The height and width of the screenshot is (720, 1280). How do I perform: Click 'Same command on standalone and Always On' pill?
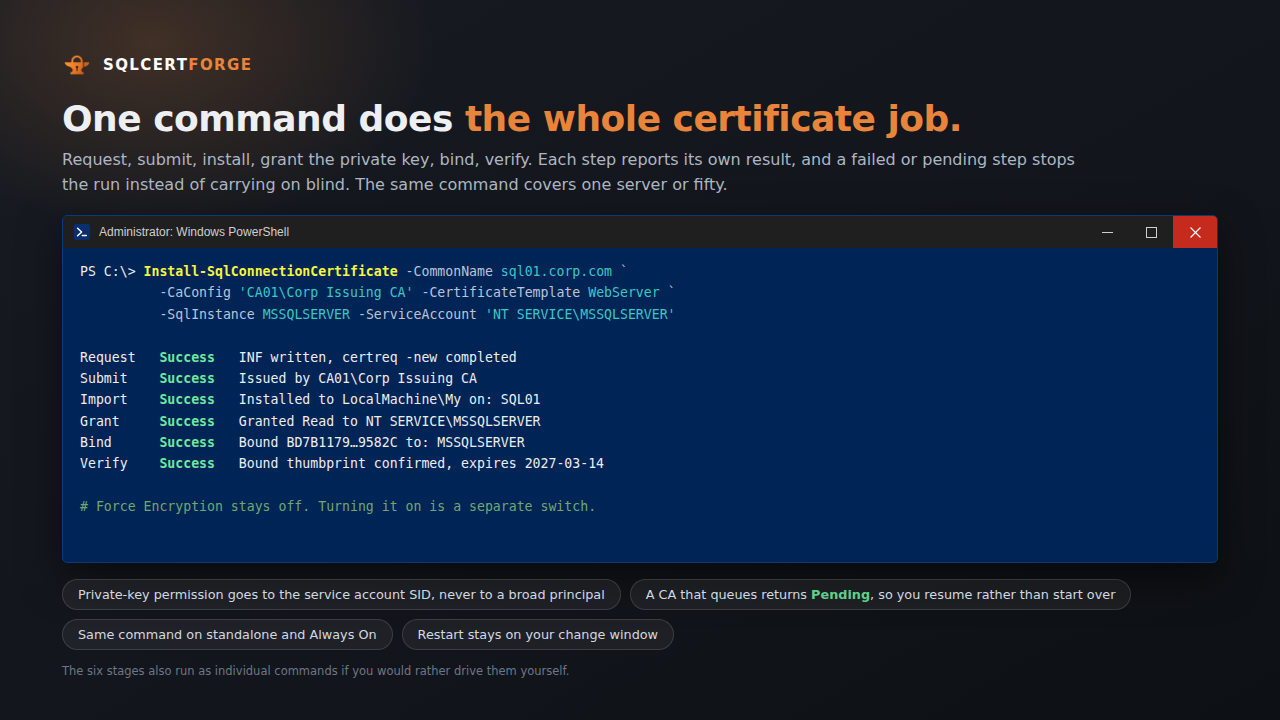[x=227, y=635]
